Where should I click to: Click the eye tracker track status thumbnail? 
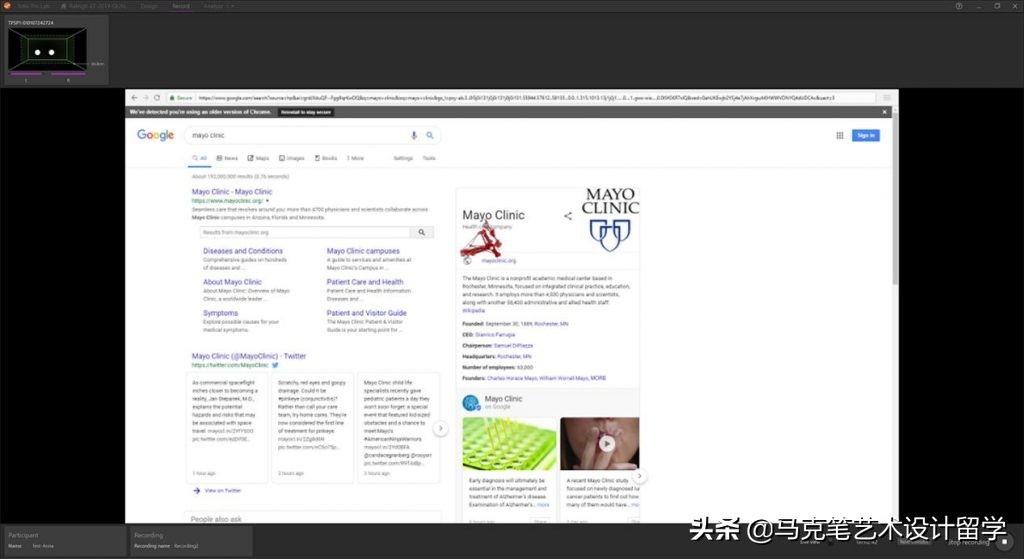click(47, 49)
